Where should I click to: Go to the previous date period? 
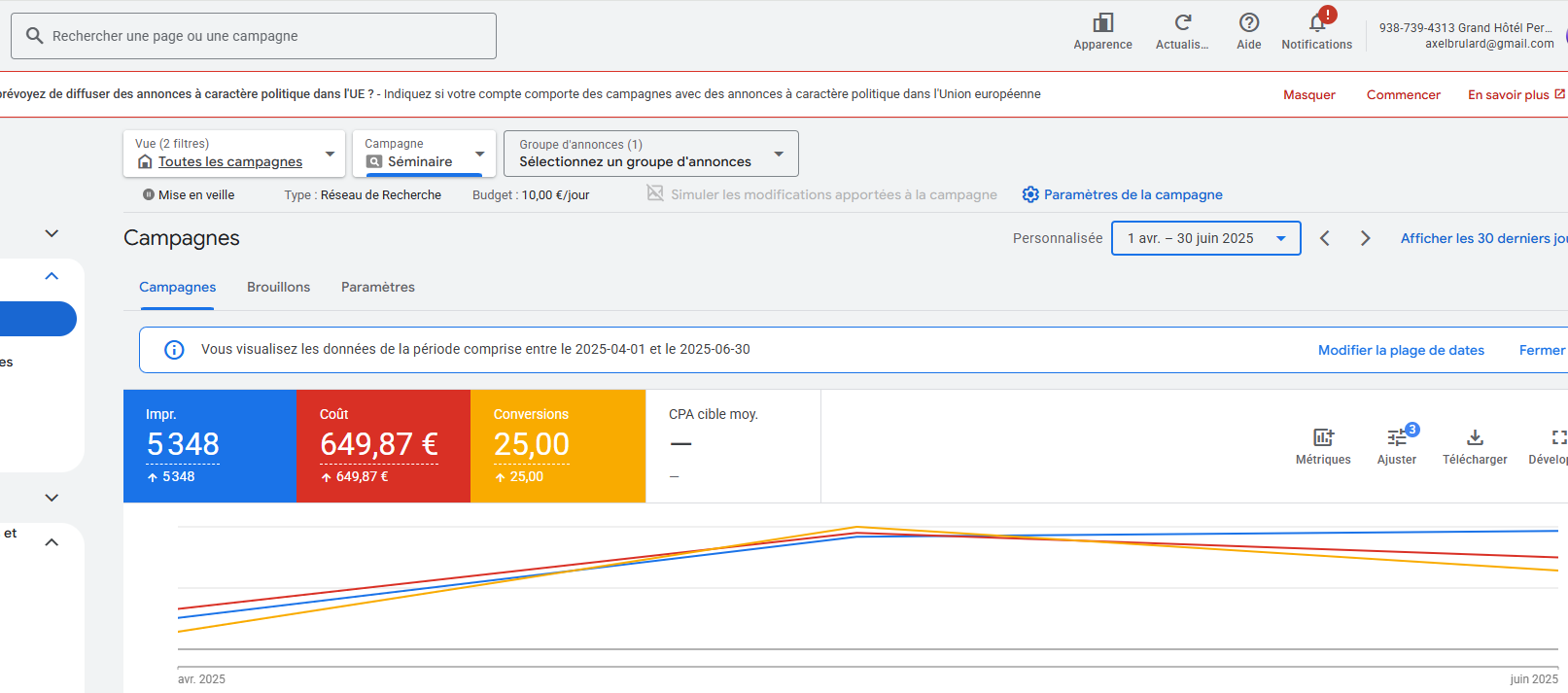tap(1324, 238)
